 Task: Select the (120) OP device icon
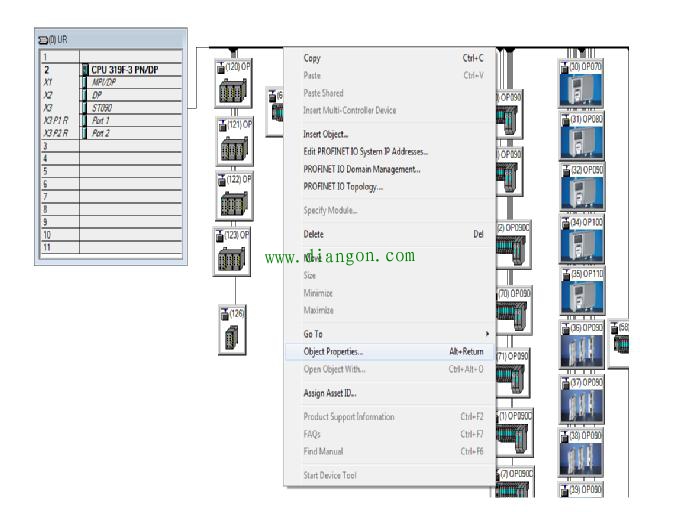coord(232,92)
